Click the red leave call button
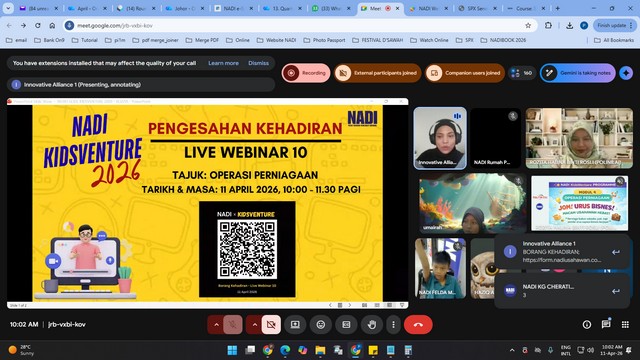This screenshot has width=640, height=360. 418,325
